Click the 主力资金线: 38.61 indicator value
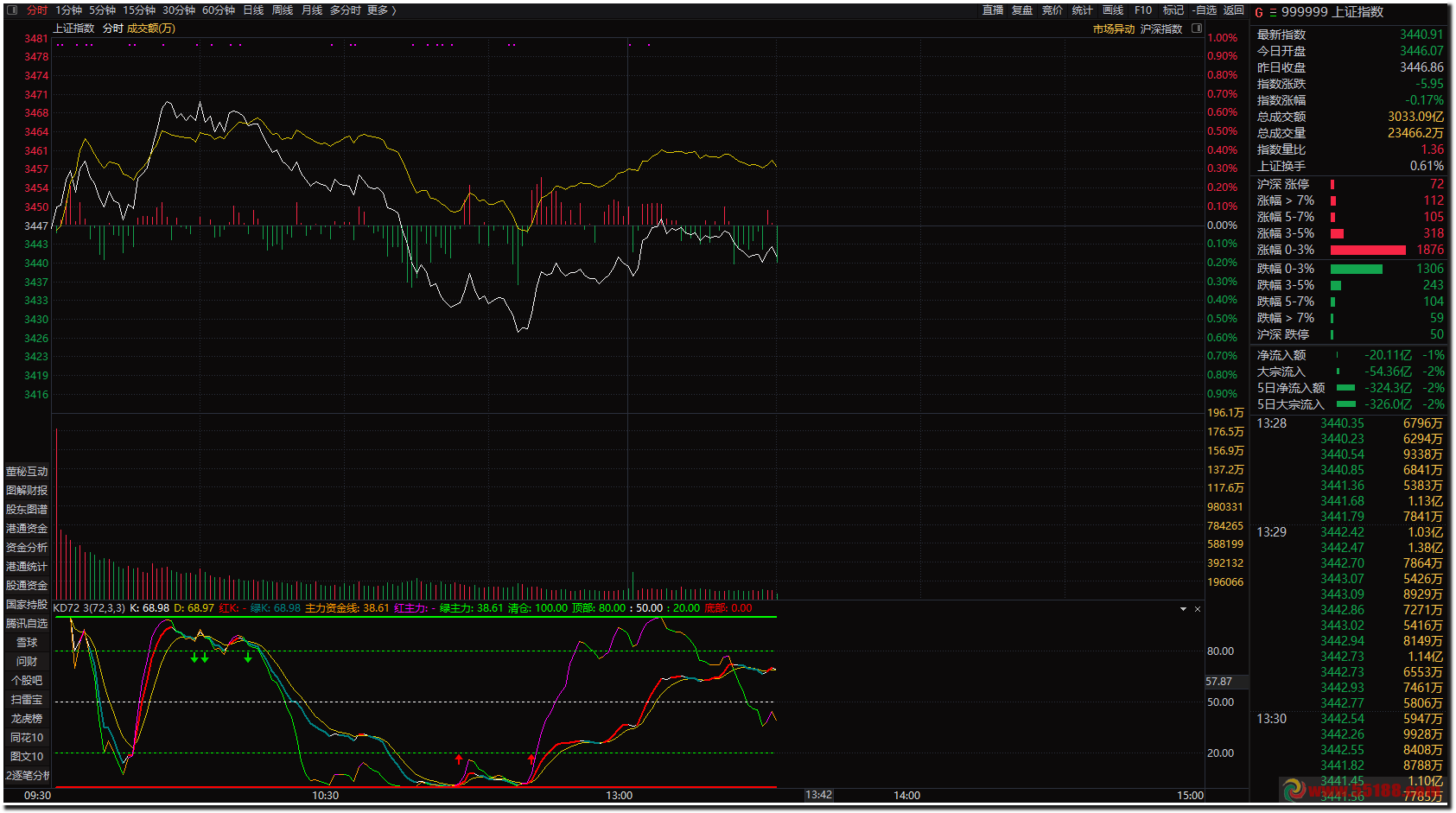The image size is (1456, 813). (x=347, y=608)
